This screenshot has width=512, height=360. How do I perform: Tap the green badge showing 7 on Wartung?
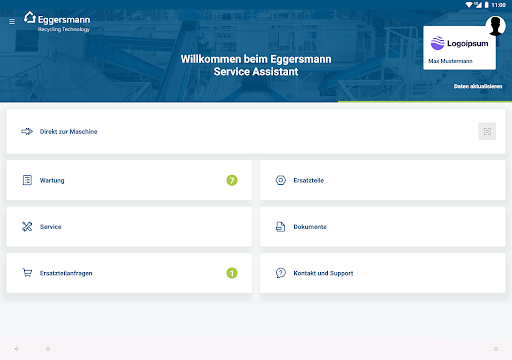click(x=232, y=180)
